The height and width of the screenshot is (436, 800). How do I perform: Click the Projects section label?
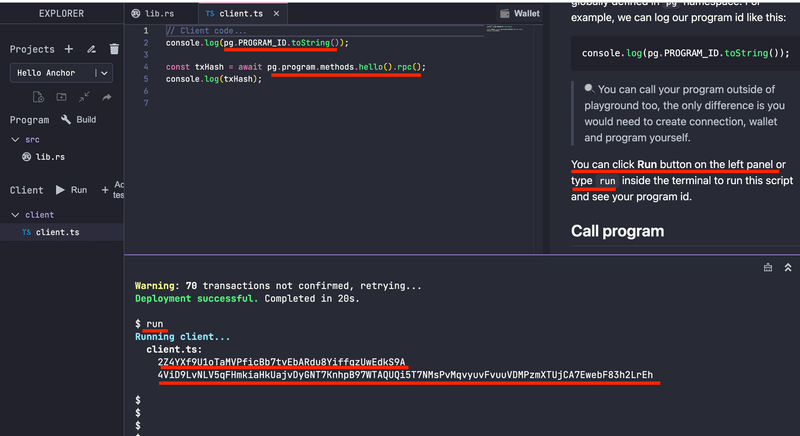point(32,49)
